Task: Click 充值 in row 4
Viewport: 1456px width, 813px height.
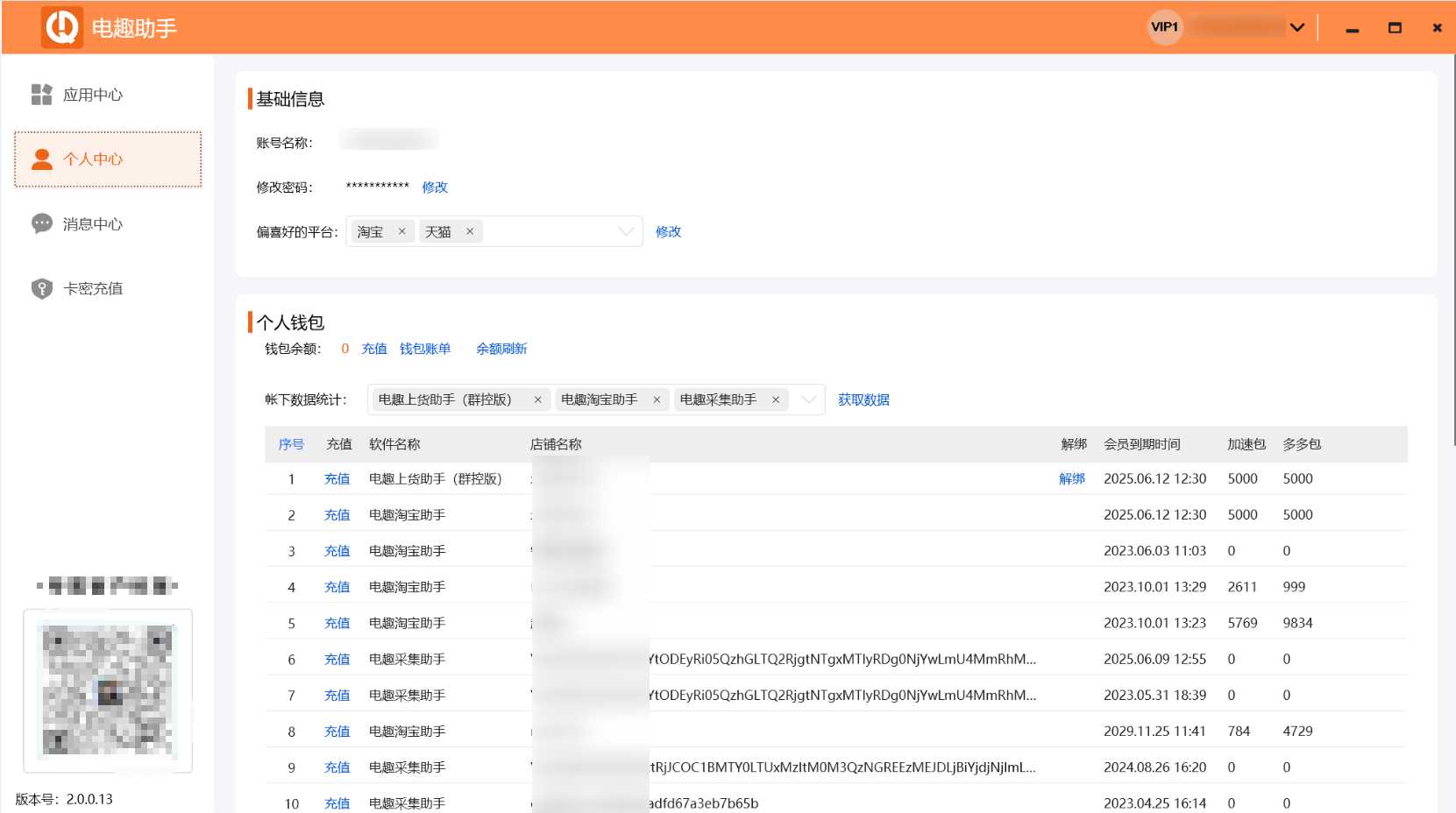Action: pos(337,587)
